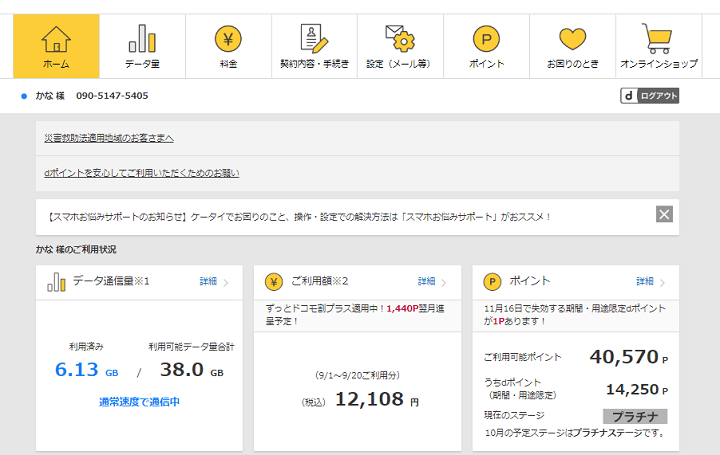Click the 14,250 P limited points
Screen dimensions: 720x455
point(636,389)
